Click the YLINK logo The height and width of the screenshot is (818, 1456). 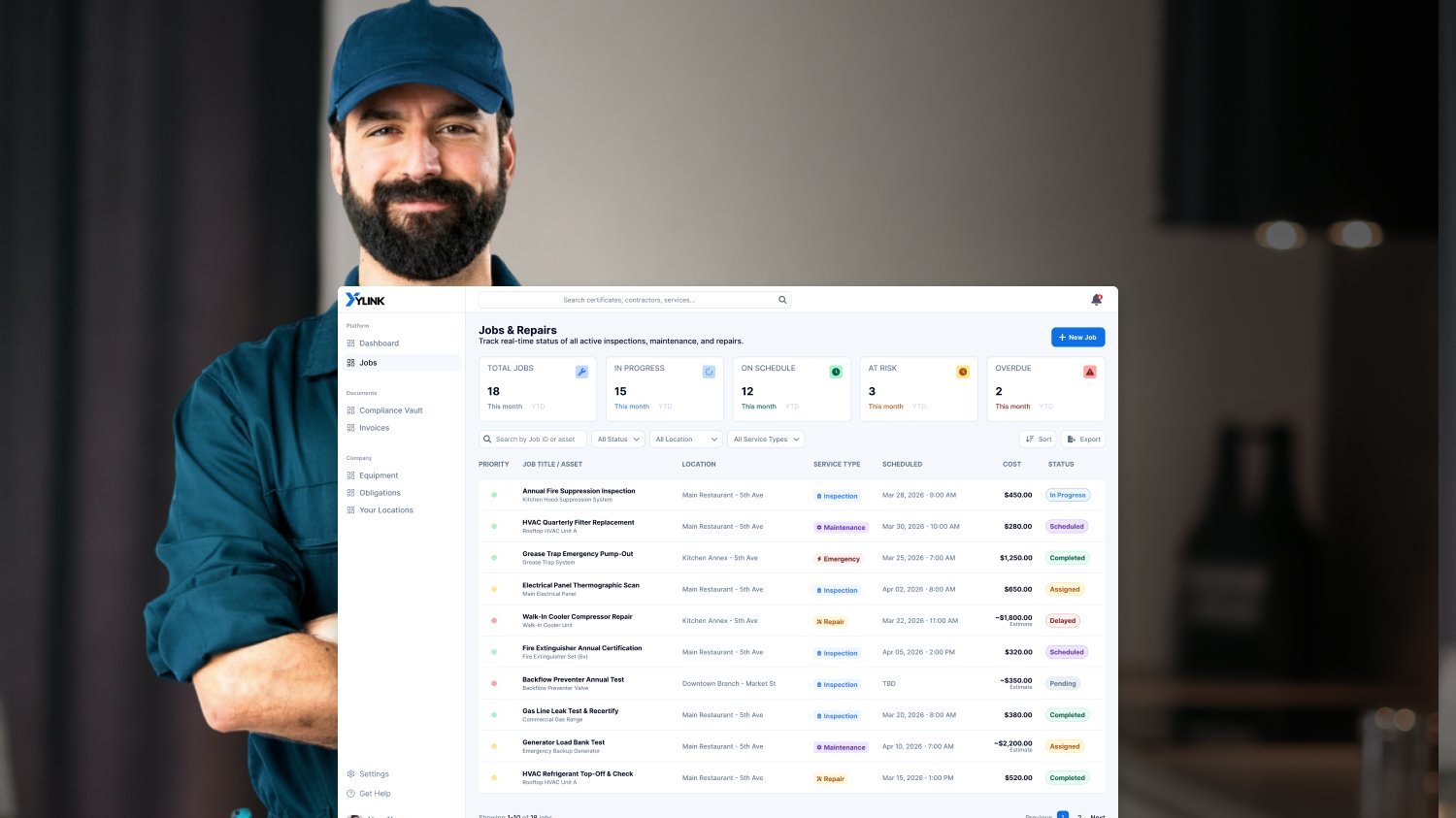pos(365,300)
